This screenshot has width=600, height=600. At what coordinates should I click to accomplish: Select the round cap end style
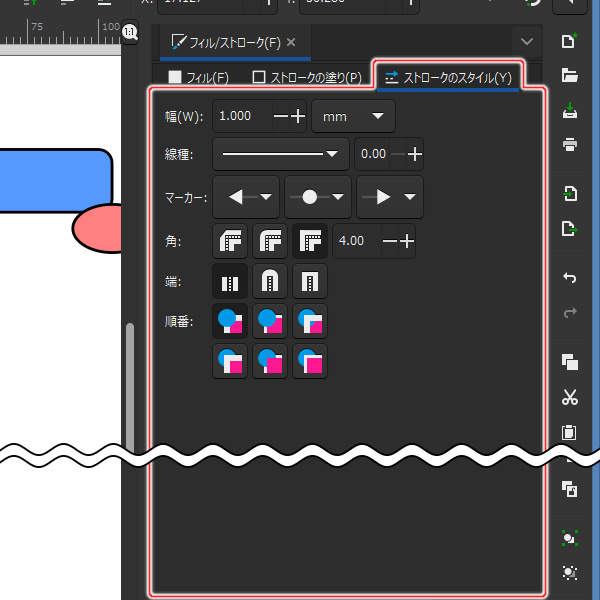(270, 282)
